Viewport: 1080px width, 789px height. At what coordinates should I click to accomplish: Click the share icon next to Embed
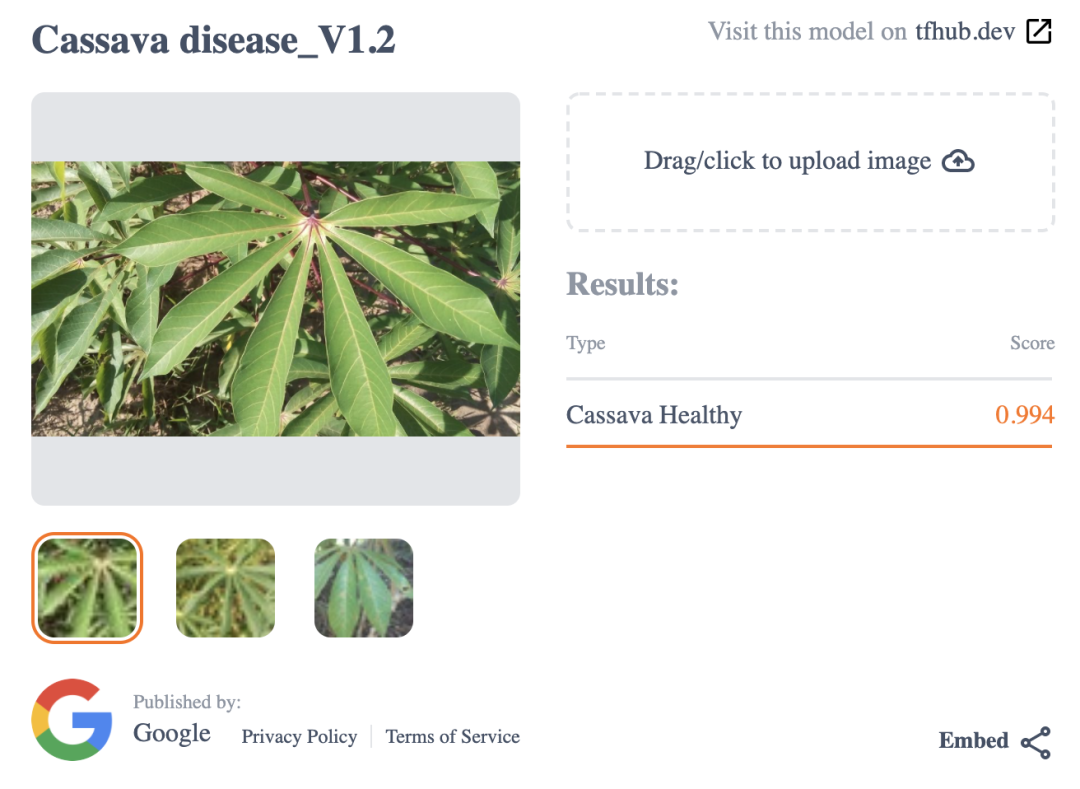click(1036, 742)
